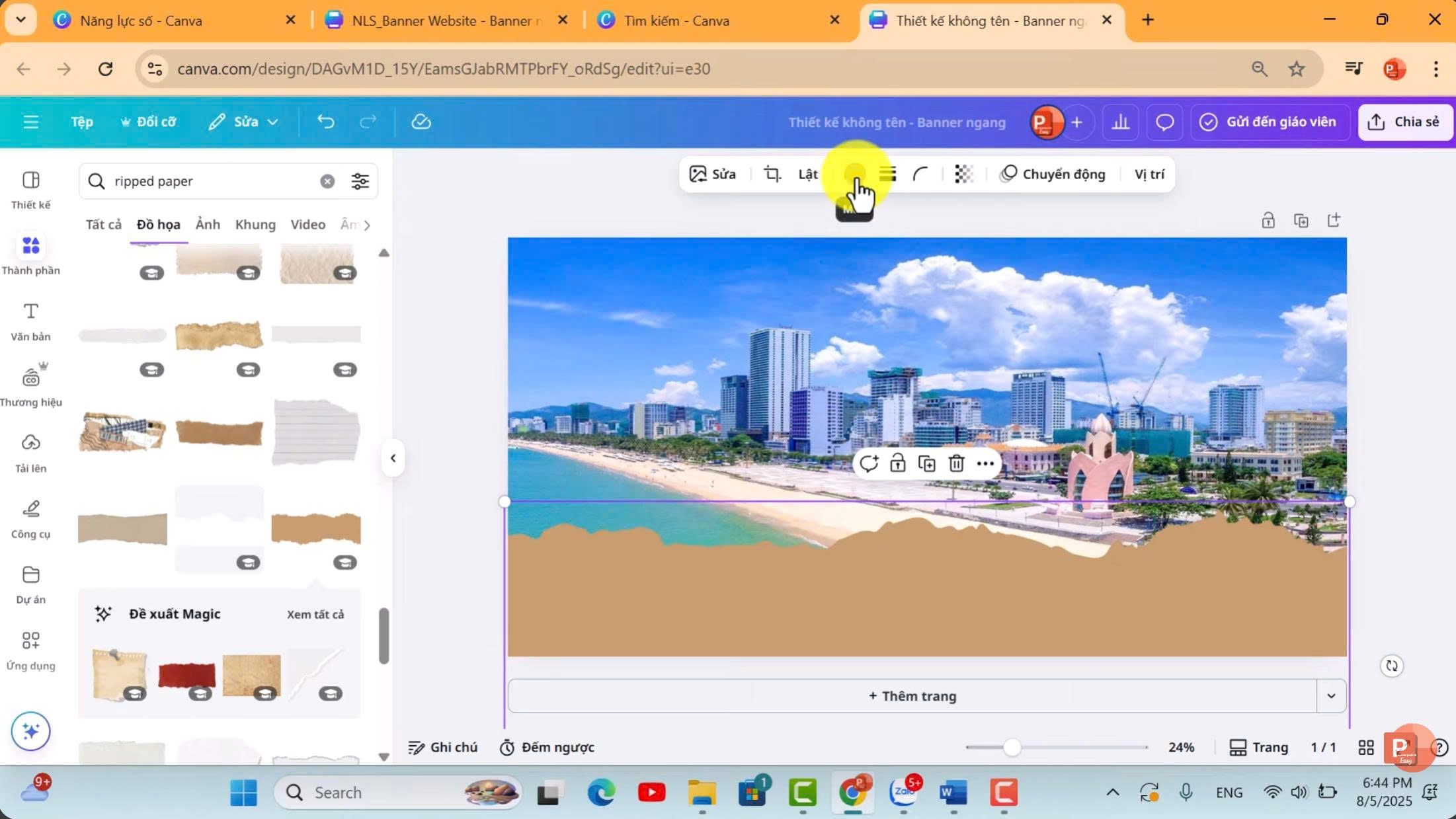Screen dimensions: 1456x819
Task: Lock the page with padlock icon
Action: [1268, 220]
